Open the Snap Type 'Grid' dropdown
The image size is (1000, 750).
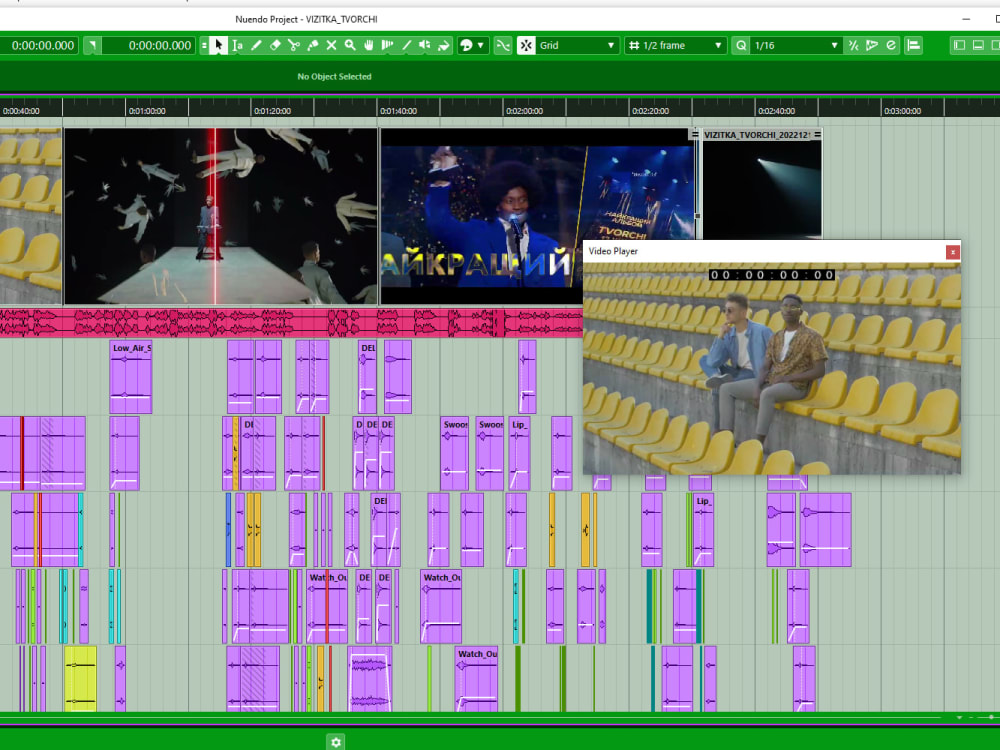click(577, 45)
